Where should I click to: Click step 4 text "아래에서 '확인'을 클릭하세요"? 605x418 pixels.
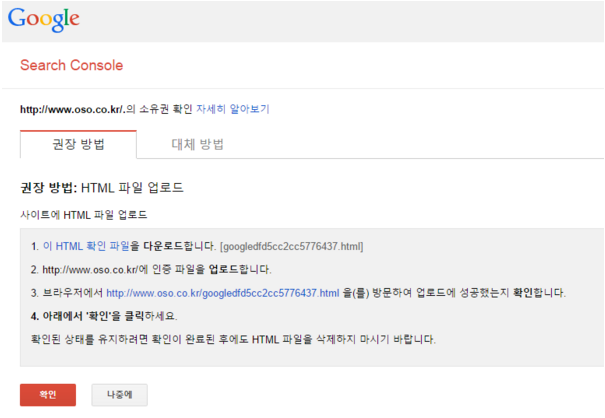tap(104, 316)
